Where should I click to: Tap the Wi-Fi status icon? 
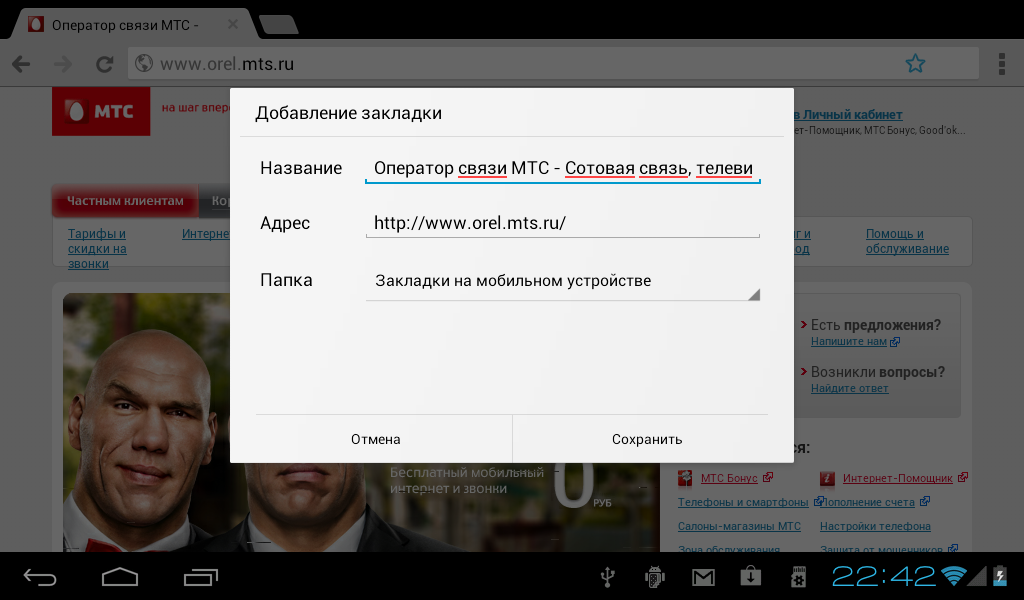pyautogui.click(x=953, y=575)
